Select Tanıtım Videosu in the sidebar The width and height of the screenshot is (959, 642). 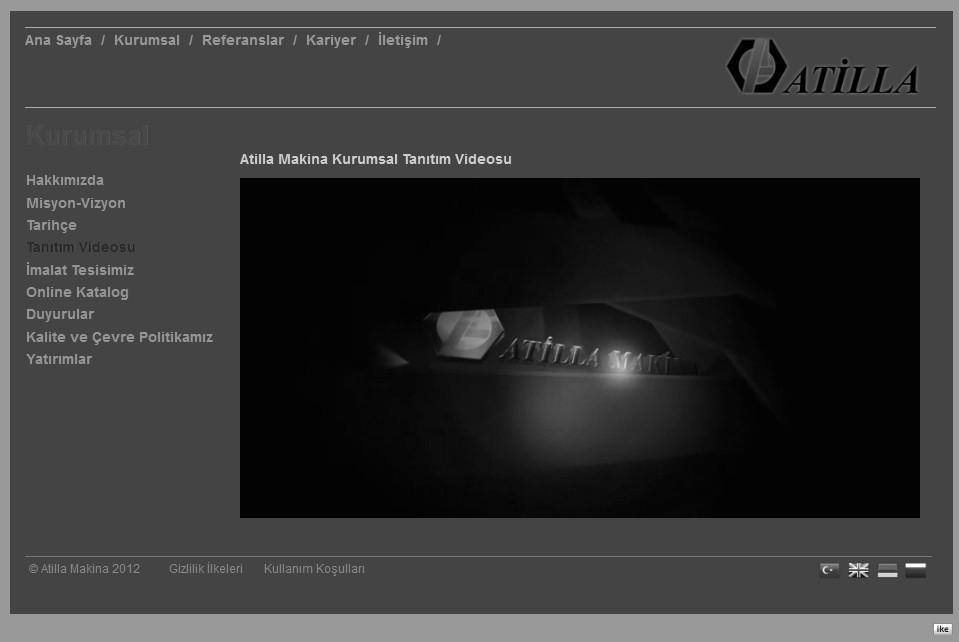(x=81, y=247)
